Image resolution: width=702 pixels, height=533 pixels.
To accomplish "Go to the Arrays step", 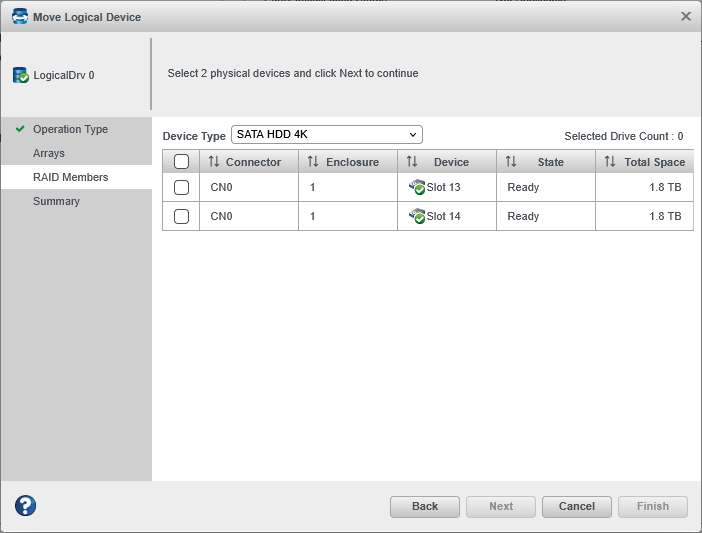I will click(48, 153).
